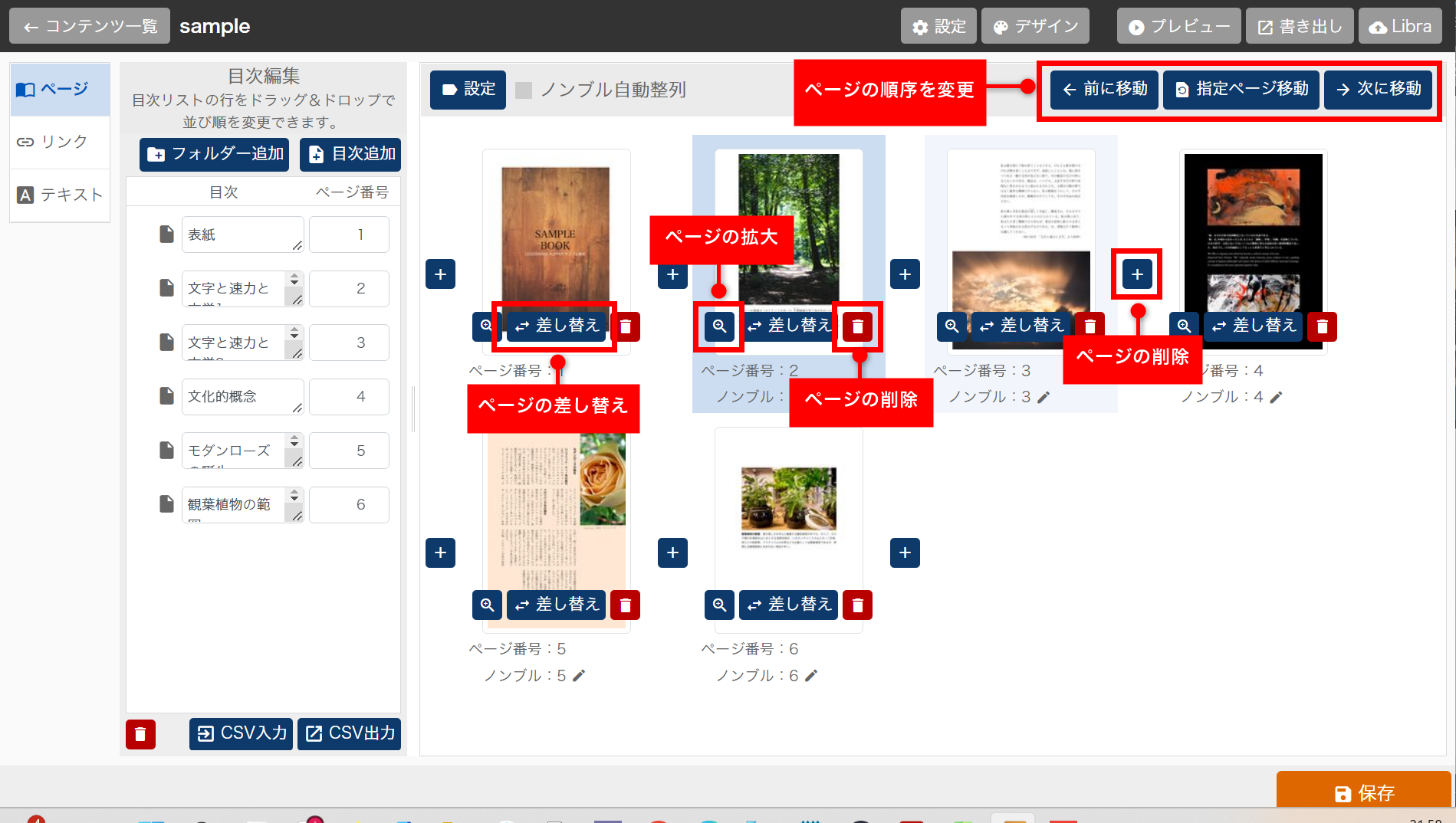The image size is (1456, 823).
Task: Click the 保存 save button
Action: coord(1363,792)
